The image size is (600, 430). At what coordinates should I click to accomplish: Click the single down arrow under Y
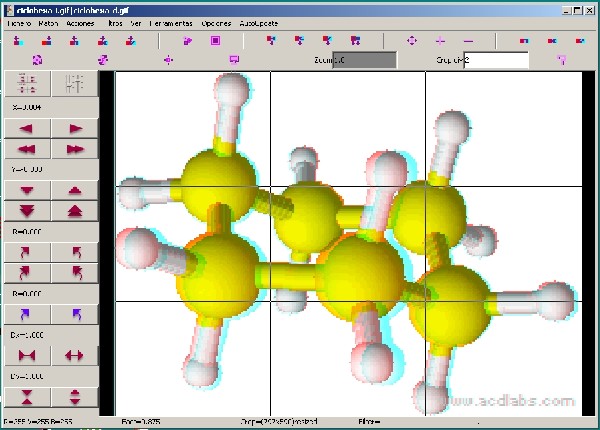click(26, 189)
